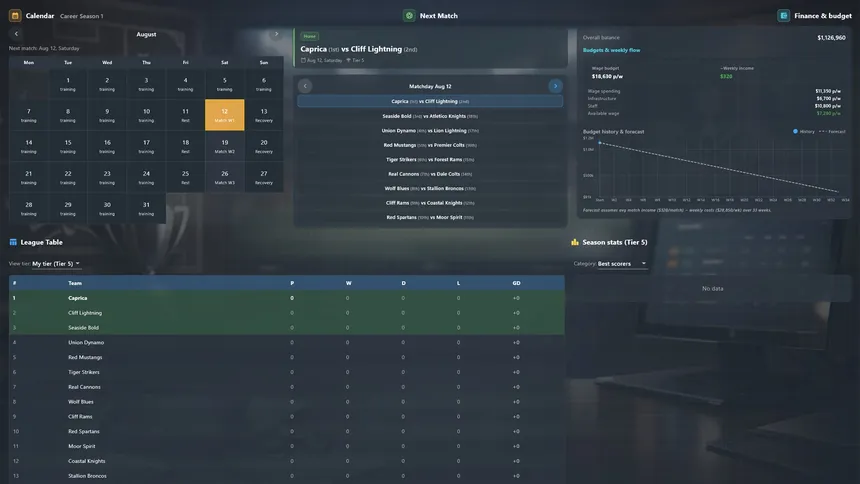The image size is (860, 484).
Task: Go to previous month in calendar
Action: 16,34
